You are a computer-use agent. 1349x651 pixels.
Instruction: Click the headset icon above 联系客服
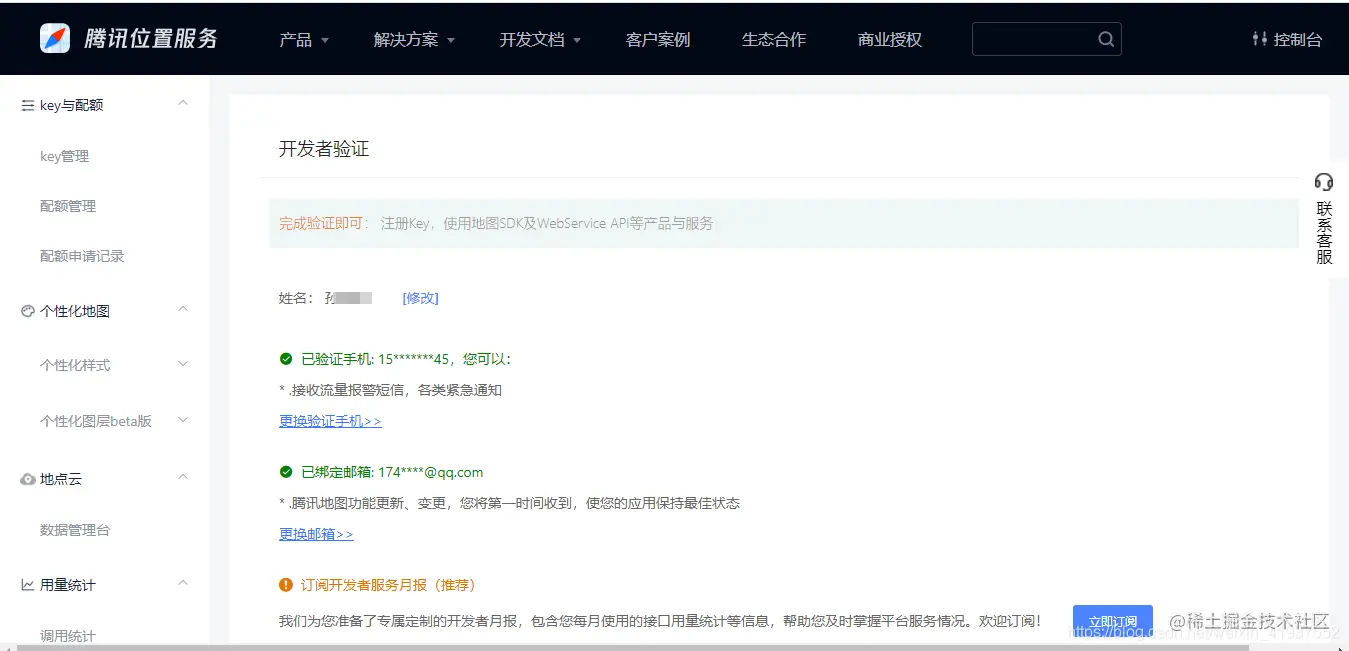pos(1324,181)
